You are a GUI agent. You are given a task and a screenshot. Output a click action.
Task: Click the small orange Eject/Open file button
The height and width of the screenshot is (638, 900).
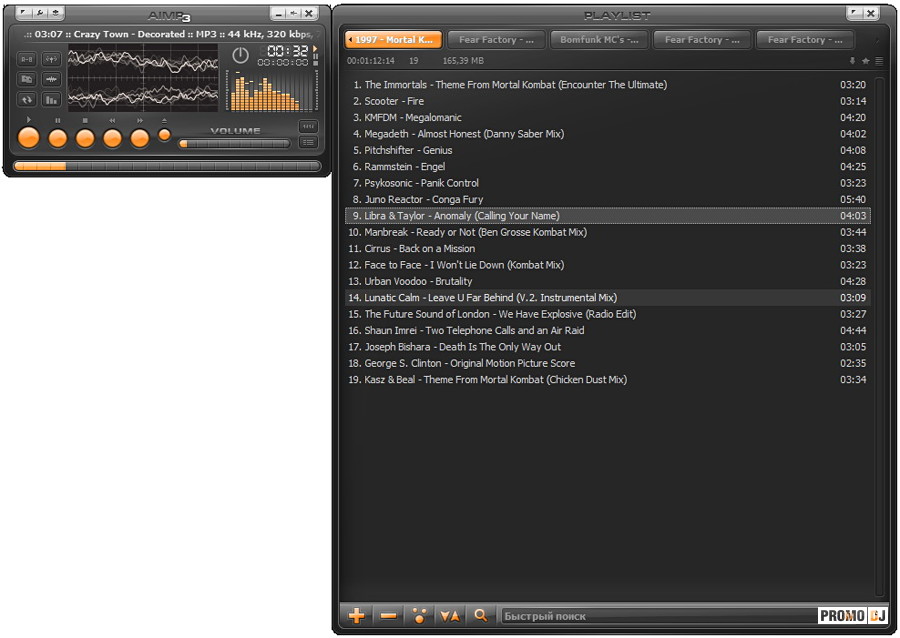pos(164,135)
